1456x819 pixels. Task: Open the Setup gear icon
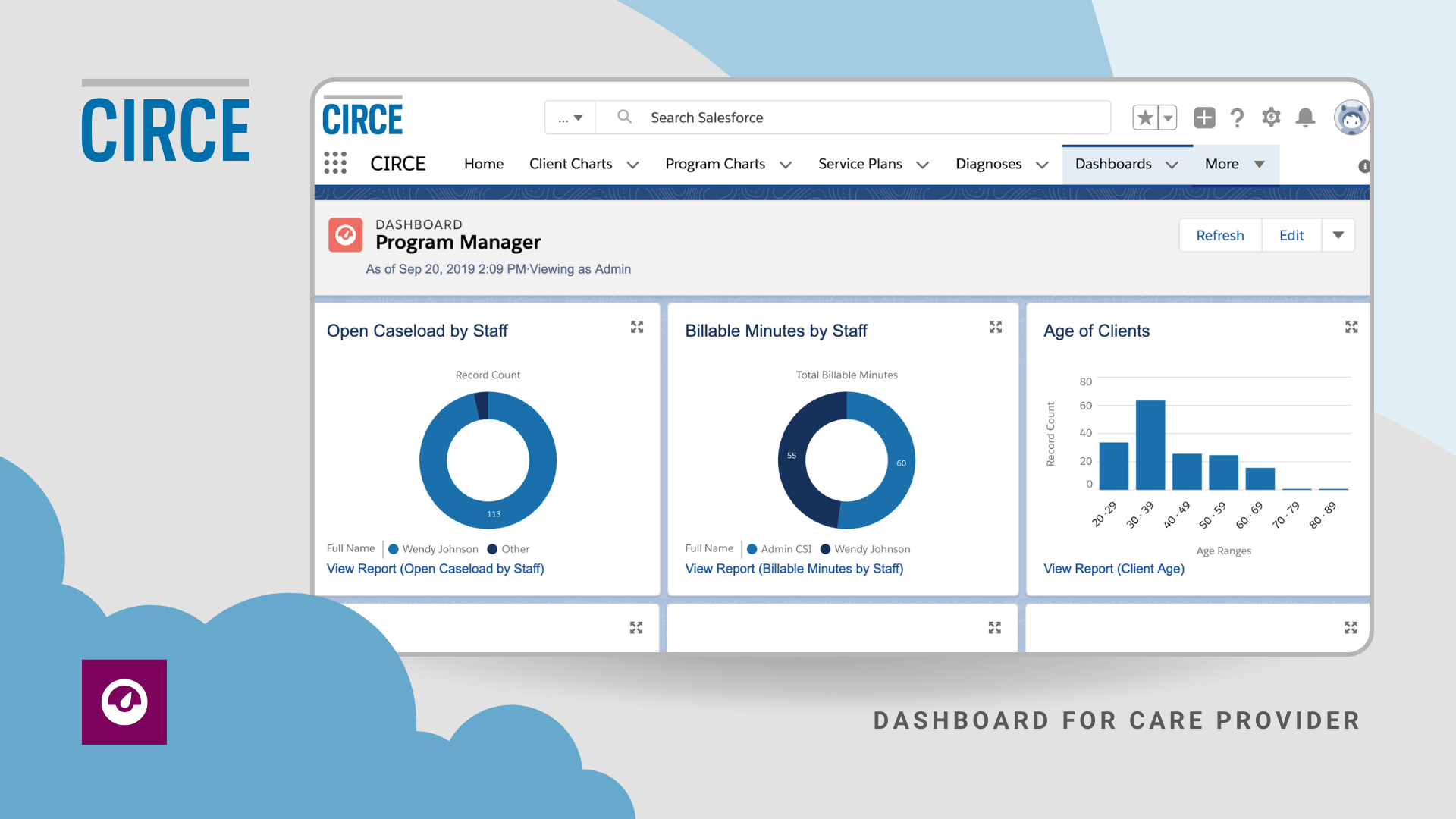coord(1271,118)
